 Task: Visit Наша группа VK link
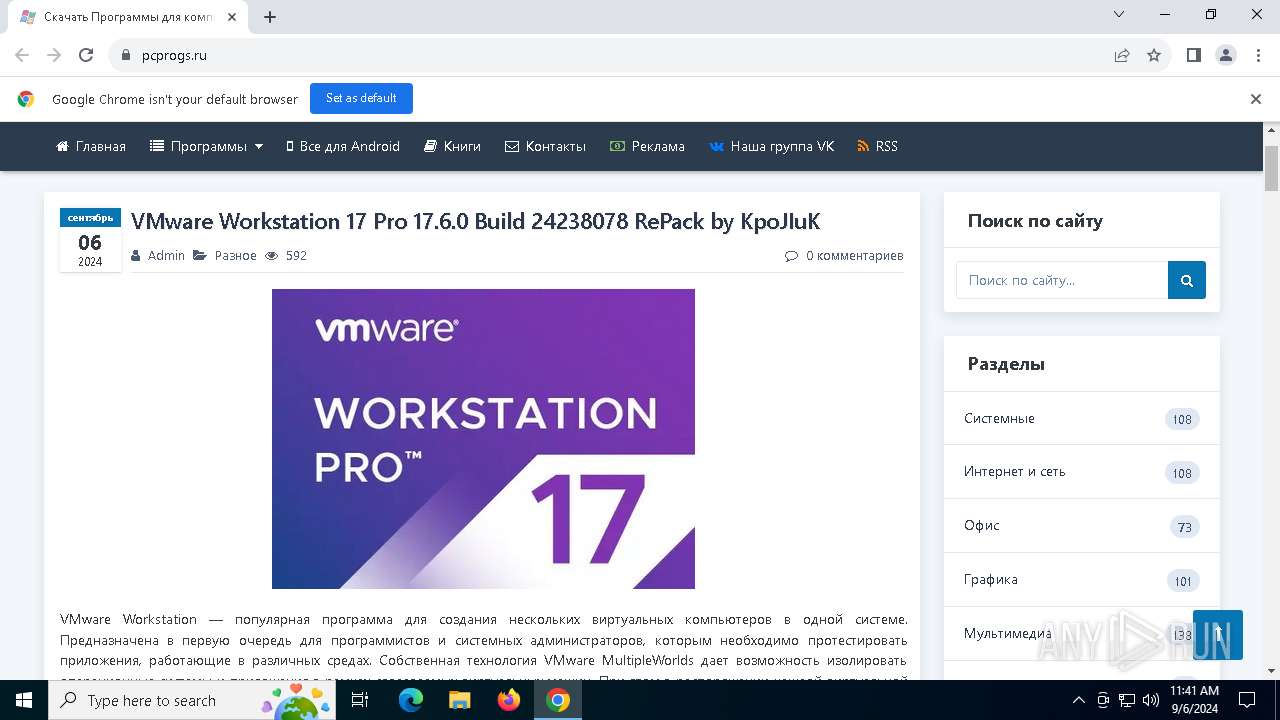coord(771,146)
